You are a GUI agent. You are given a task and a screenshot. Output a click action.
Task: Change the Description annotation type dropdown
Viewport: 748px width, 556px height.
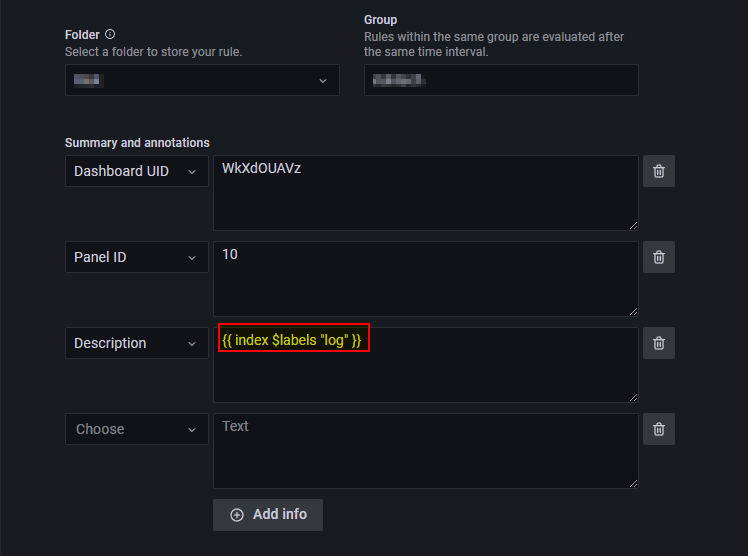pos(137,343)
